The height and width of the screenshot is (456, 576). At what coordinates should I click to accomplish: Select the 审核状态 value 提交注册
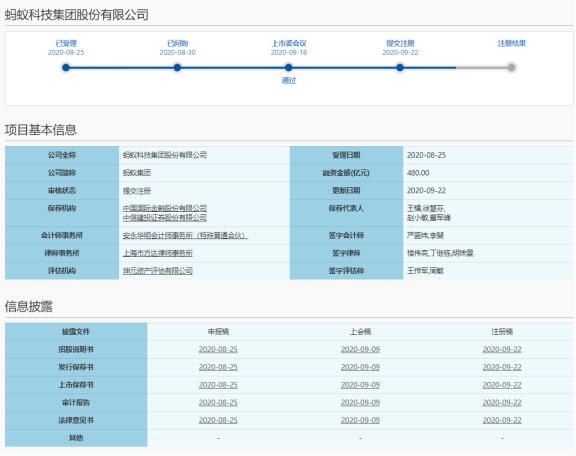pyautogui.click(x=137, y=191)
